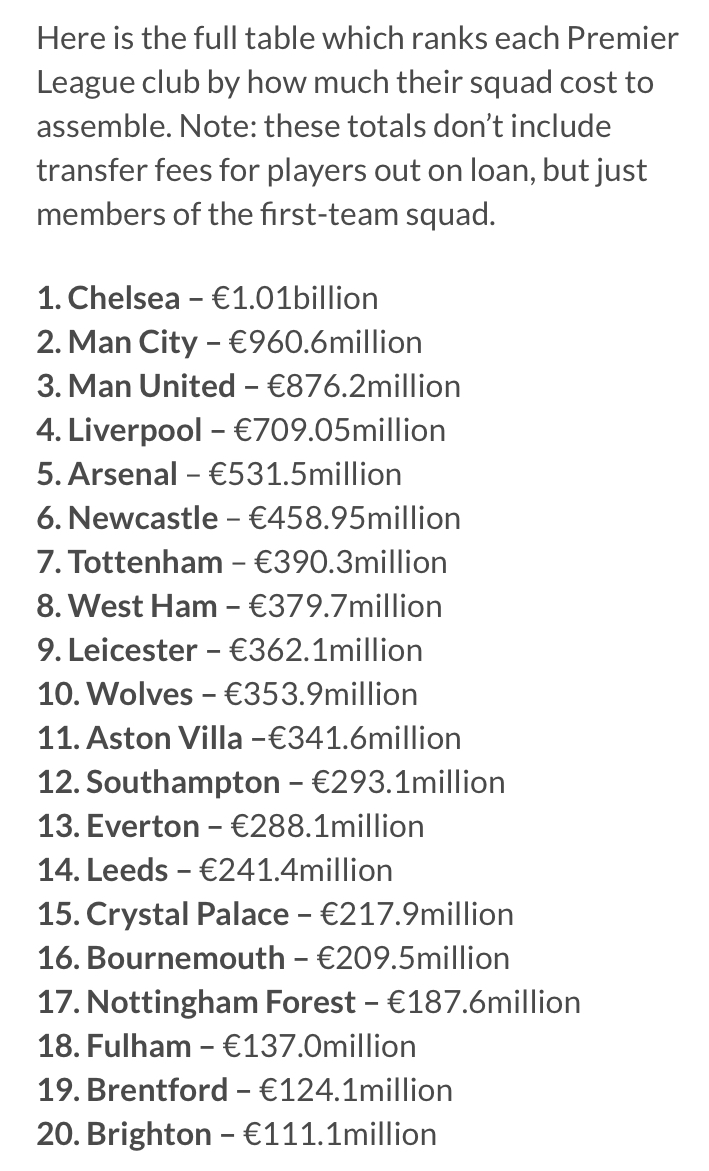Click the Brighton €111.1million value
Image resolution: width=709 pixels, height=1171 pixels.
pyautogui.click(x=328, y=1134)
